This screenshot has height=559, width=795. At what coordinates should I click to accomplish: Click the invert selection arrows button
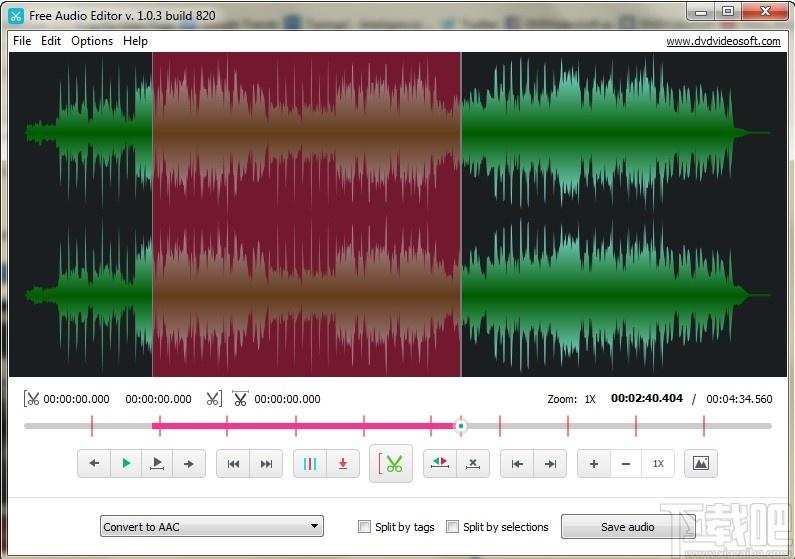click(440, 463)
